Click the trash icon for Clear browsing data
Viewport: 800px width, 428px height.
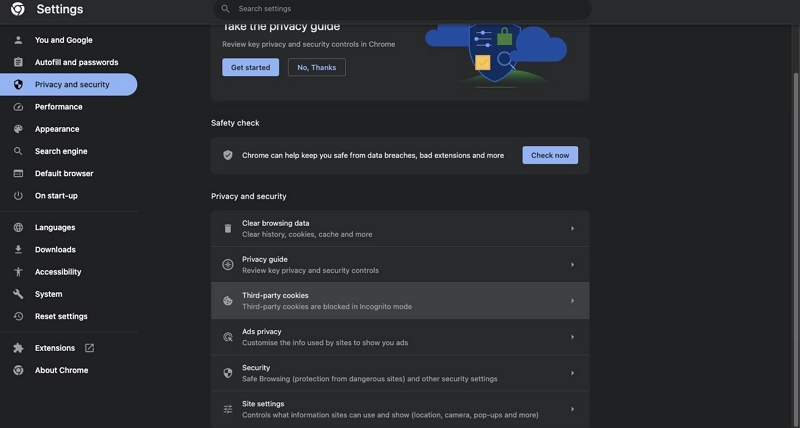point(228,229)
